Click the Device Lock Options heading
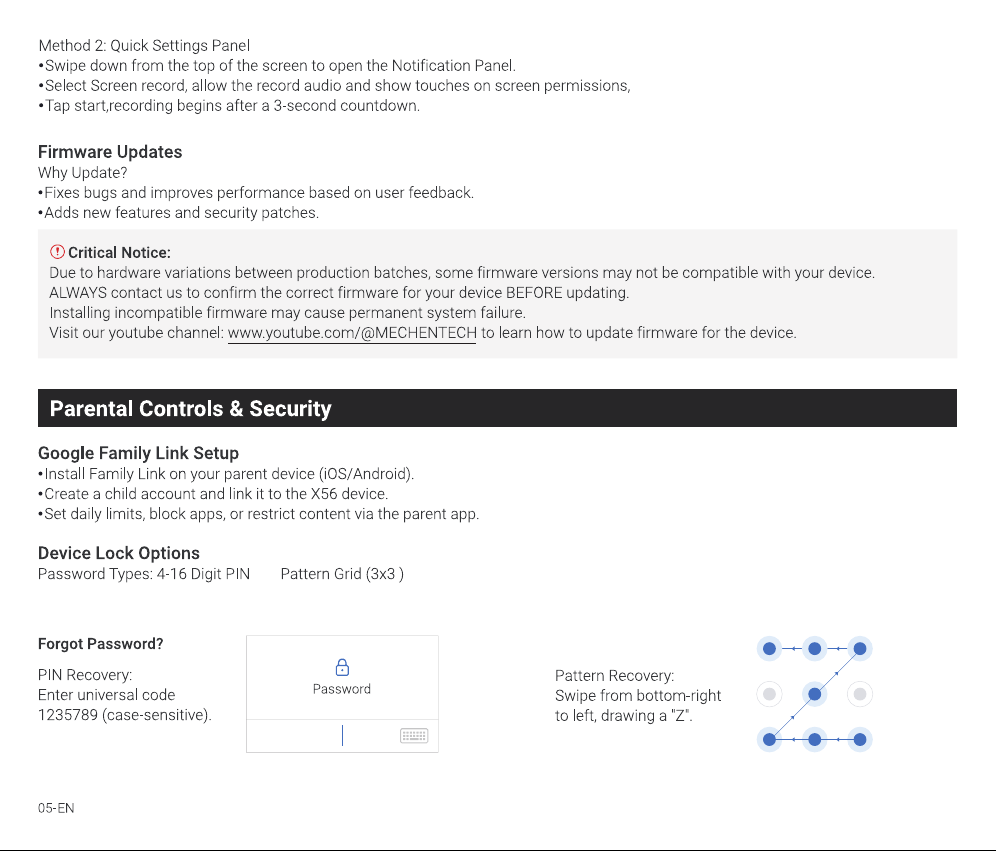This screenshot has width=996, height=851. (119, 553)
